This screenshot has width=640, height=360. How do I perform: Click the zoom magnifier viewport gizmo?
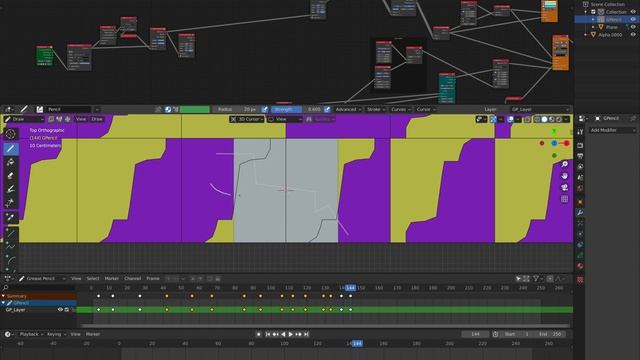[564, 164]
